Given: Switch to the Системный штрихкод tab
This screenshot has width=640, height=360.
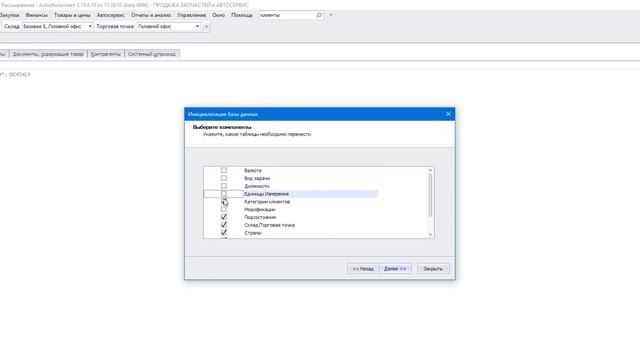Looking at the screenshot, I should (x=152, y=54).
